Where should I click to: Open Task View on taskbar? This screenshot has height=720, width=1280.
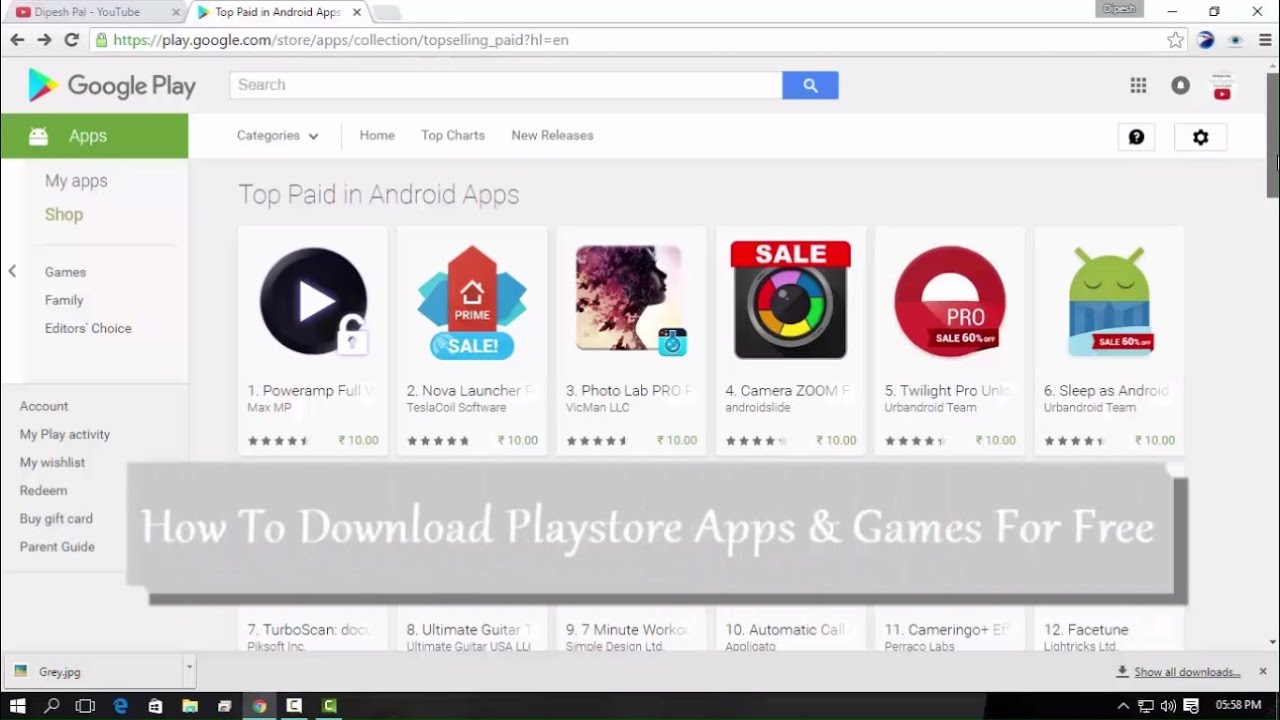pos(86,706)
